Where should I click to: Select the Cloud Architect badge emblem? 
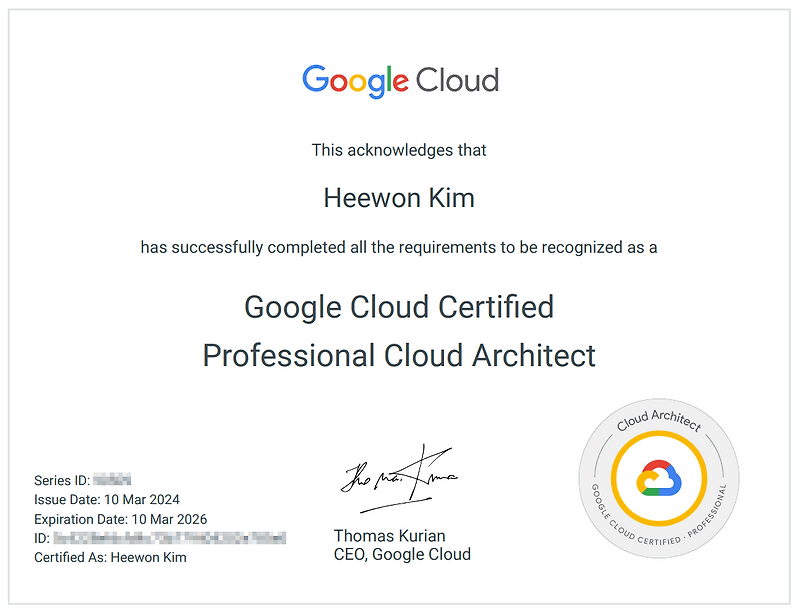point(660,480)
